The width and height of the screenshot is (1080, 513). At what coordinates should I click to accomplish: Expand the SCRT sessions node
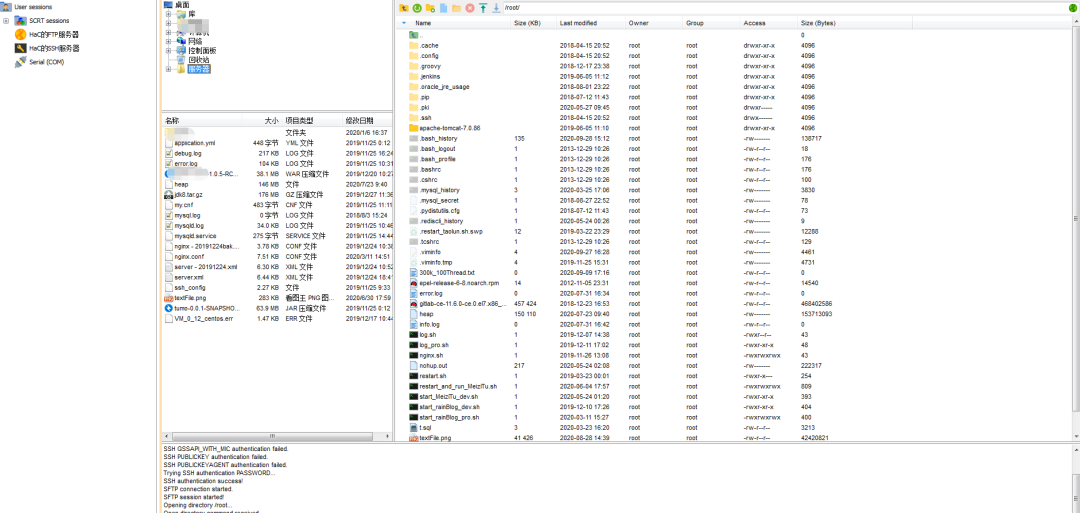tap(6, 21)
